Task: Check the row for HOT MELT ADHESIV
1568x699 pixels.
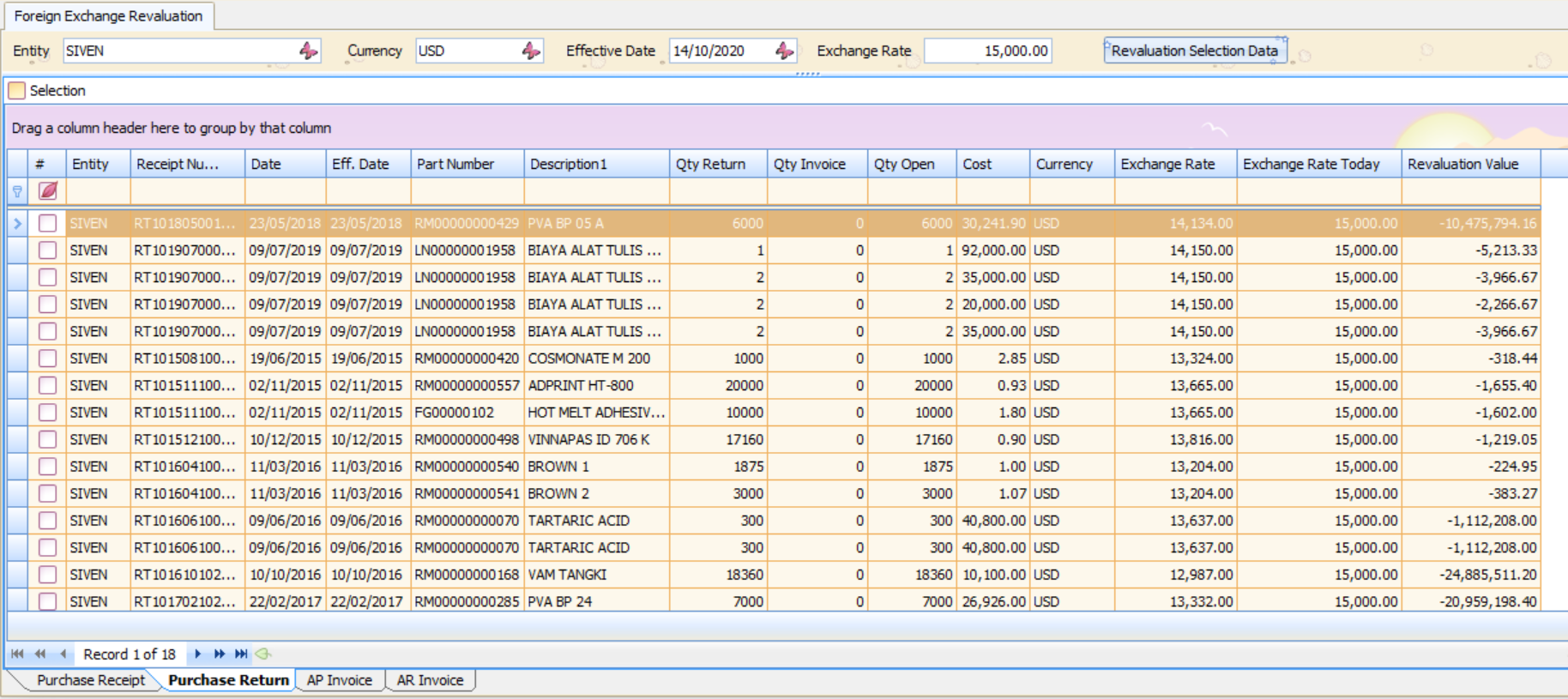Action: coord(48,413)
